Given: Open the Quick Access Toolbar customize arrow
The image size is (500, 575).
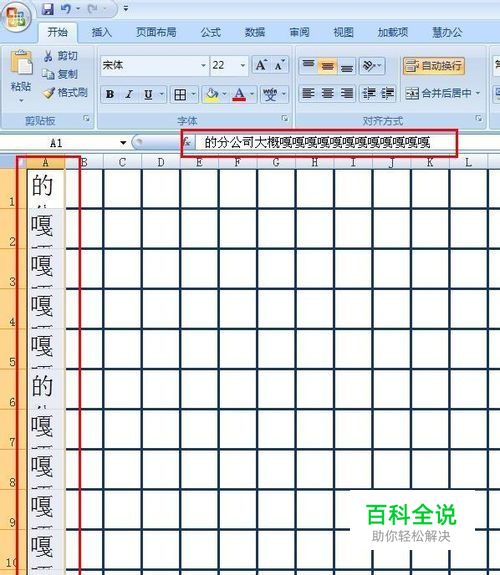Looking at the screenshot, I should [x=125, y=8].
